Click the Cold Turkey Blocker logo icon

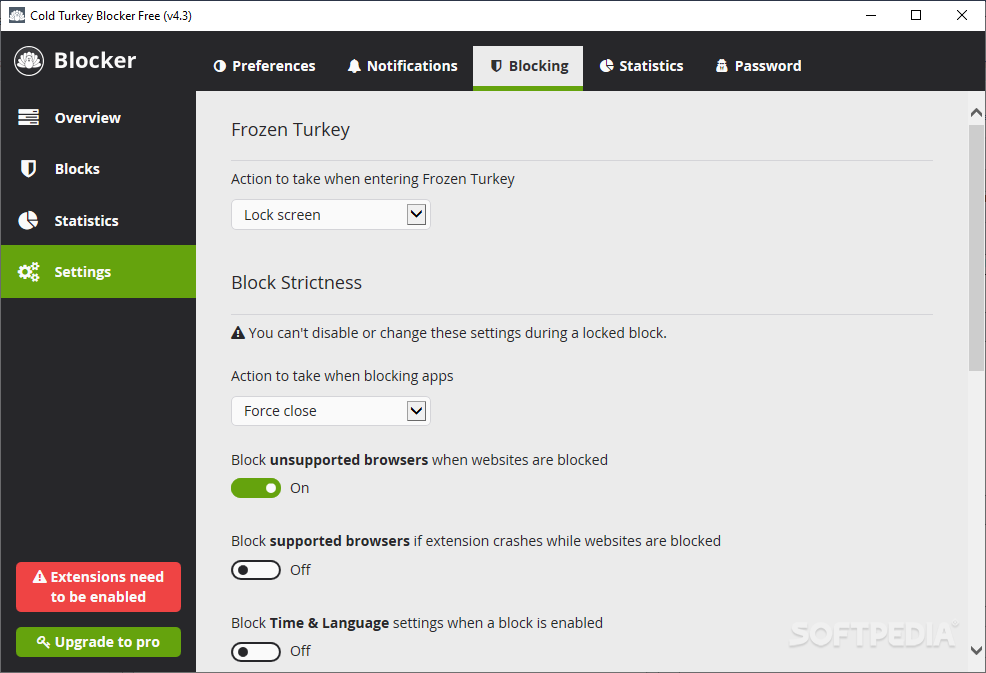[29, 61]
